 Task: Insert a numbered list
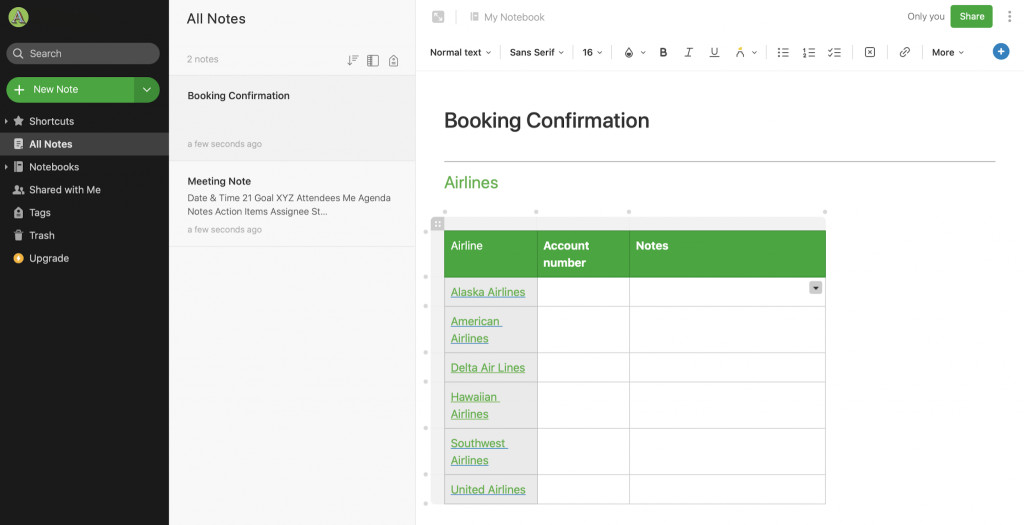pyautogui.click(x=808, y=52)
